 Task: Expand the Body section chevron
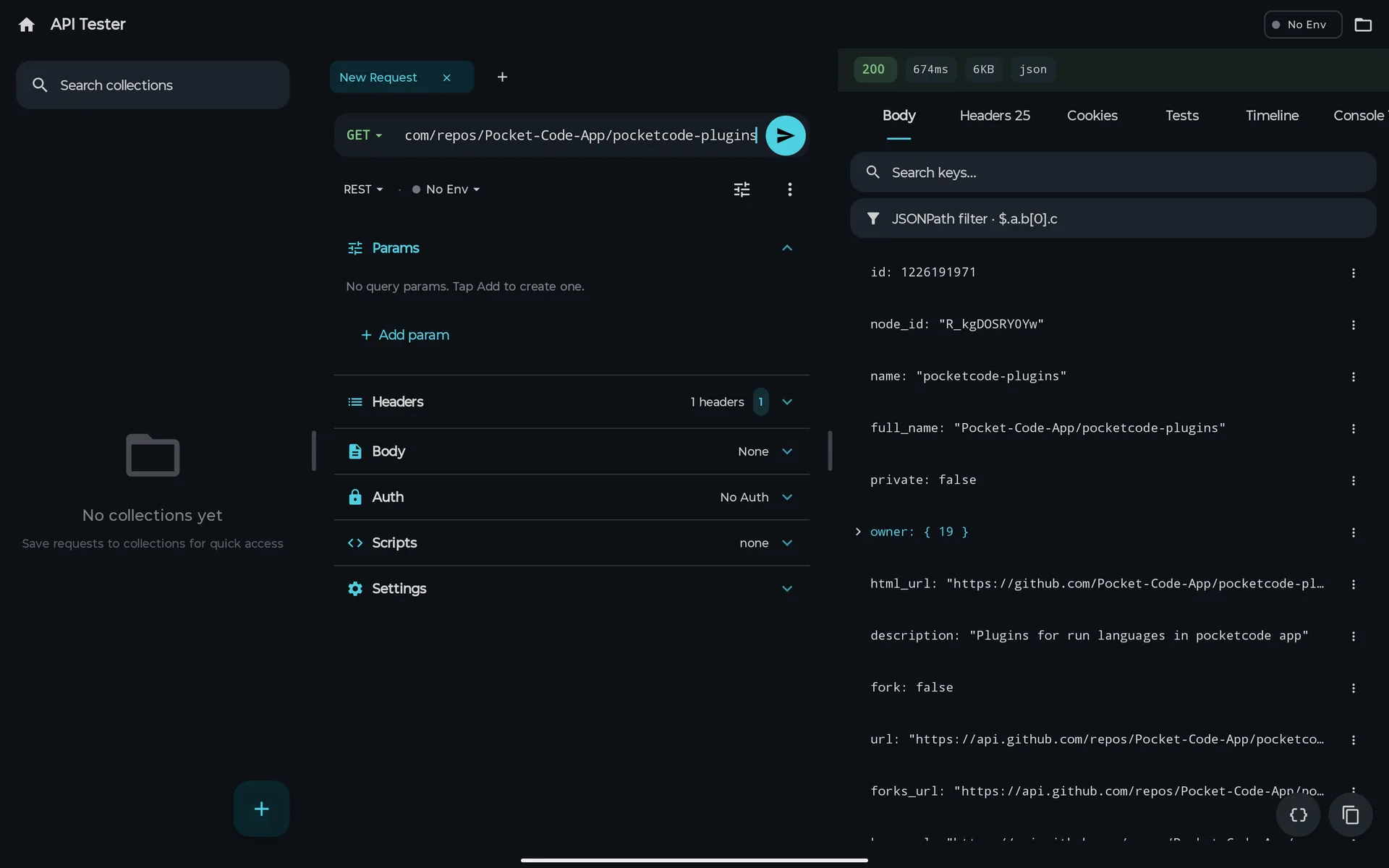[x=787, y=451]
